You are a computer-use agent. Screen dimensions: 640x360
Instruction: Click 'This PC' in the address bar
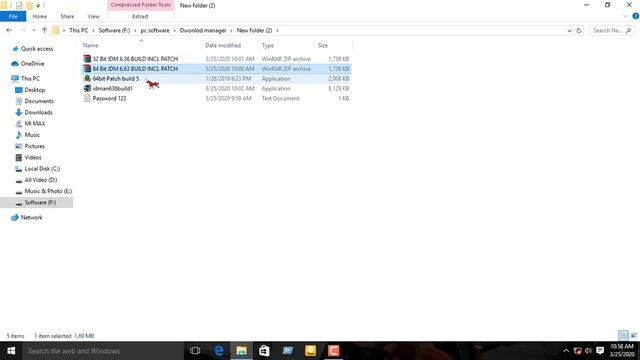click(78, 31)
